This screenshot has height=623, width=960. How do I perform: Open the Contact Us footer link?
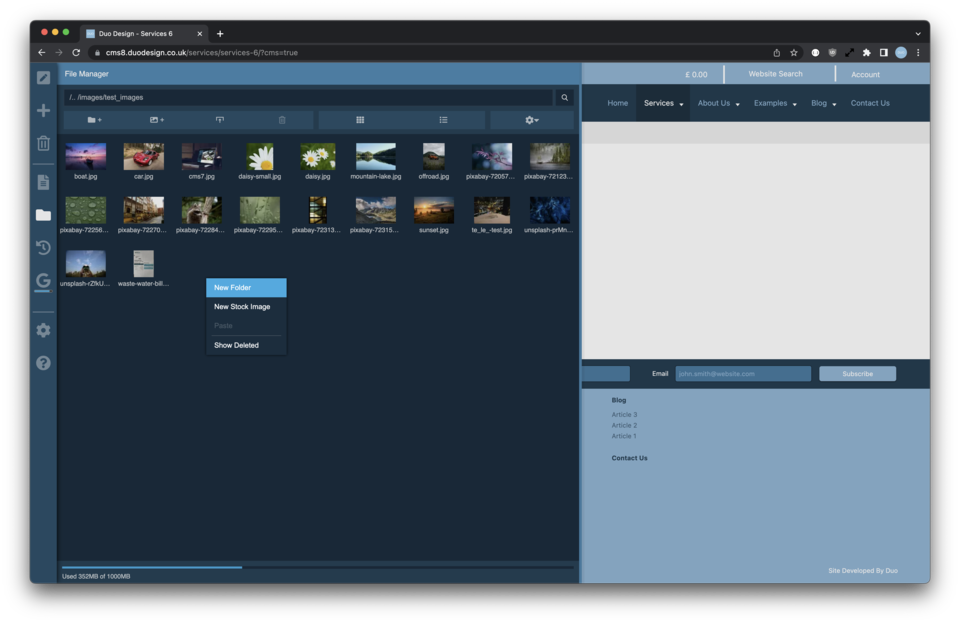(x=629, y=458)
